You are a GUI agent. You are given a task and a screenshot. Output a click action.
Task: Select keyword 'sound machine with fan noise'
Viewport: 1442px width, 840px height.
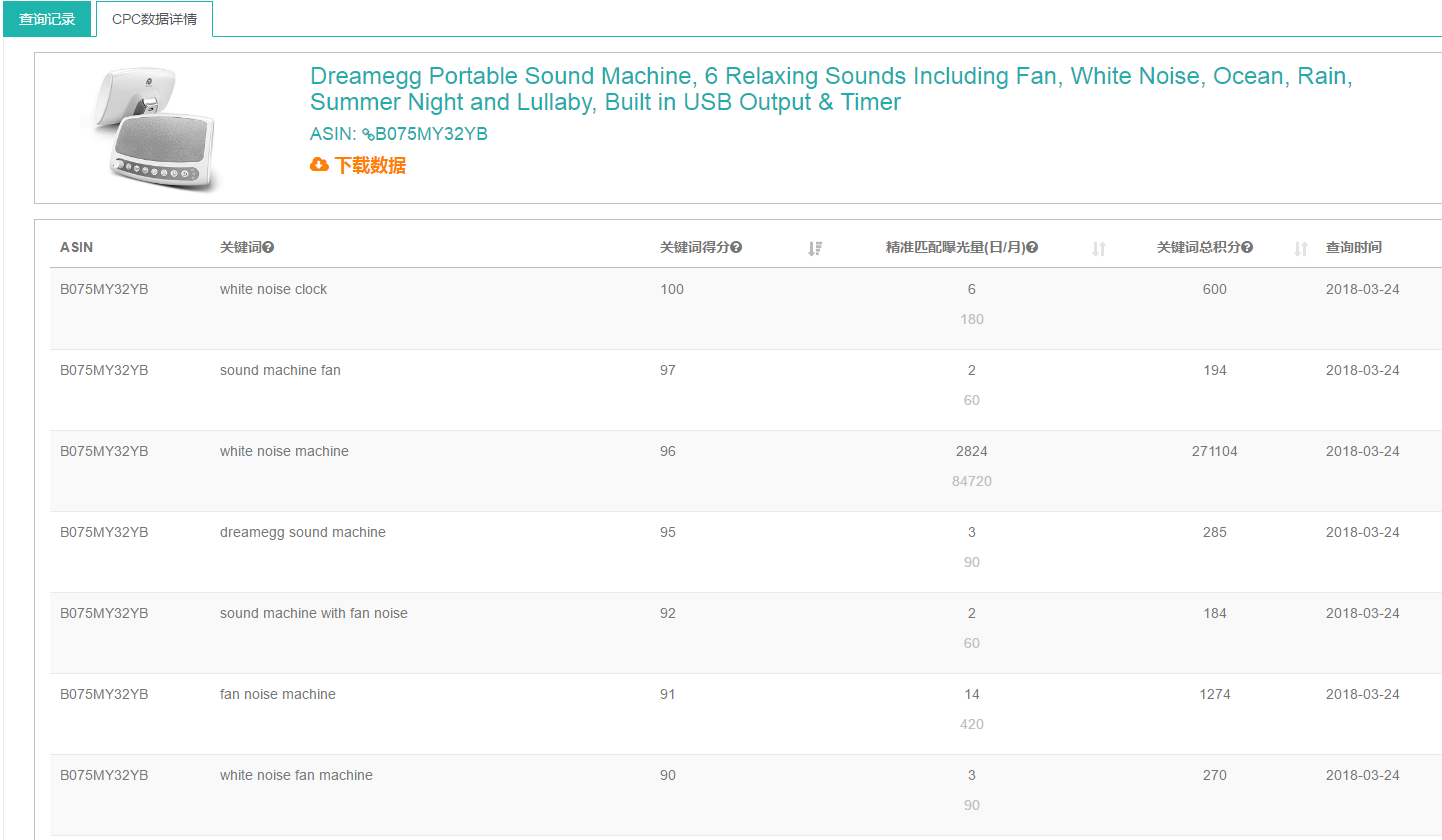[x=314, y=613]
